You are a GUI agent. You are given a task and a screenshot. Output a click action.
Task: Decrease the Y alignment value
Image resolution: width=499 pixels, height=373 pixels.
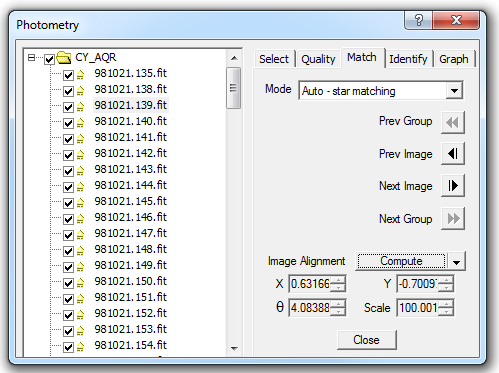click(446, 288)
